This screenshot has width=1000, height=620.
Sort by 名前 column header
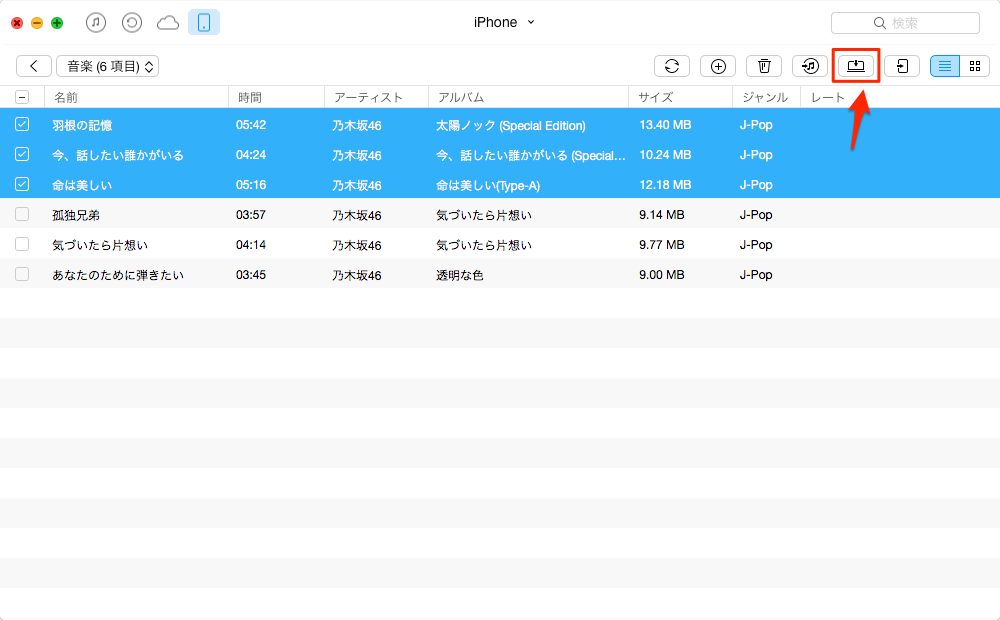136,98
